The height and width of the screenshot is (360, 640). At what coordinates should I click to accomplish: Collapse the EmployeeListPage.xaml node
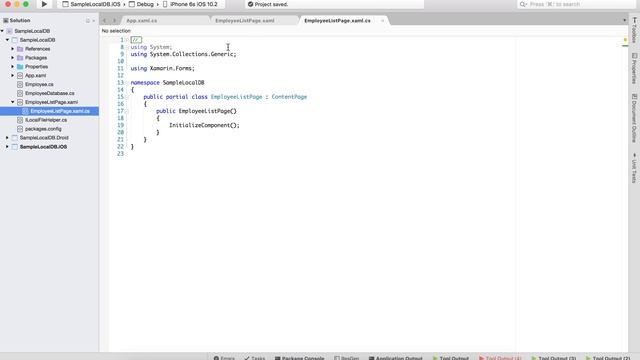coord(13,102)
